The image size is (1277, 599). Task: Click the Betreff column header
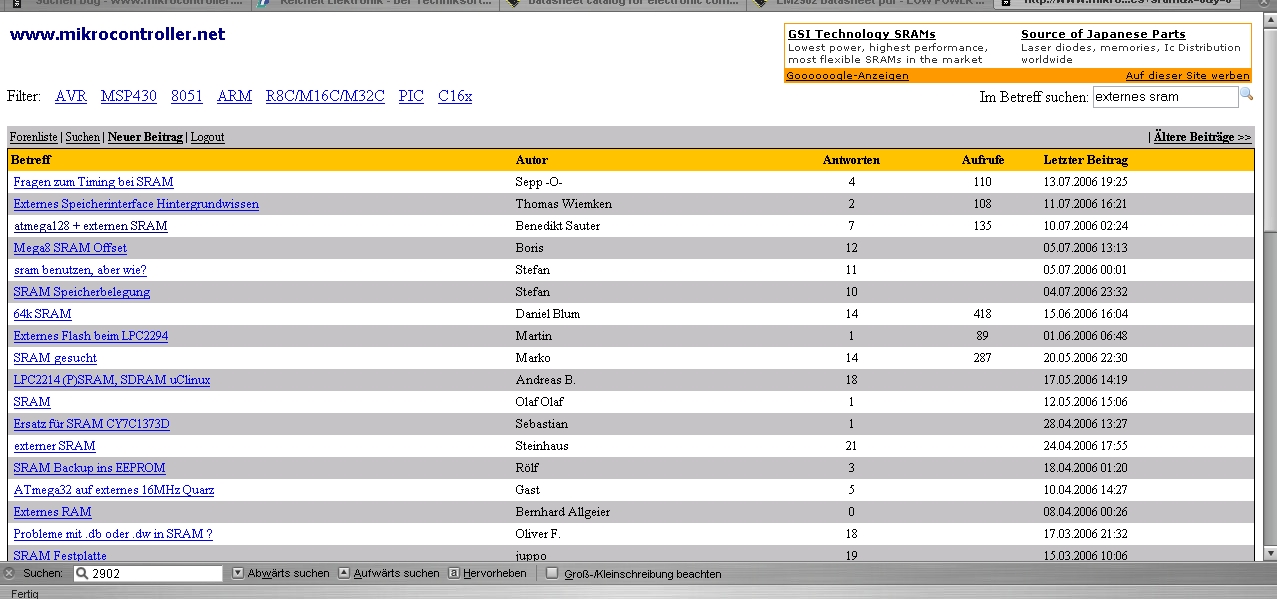(x=31, y=160)
